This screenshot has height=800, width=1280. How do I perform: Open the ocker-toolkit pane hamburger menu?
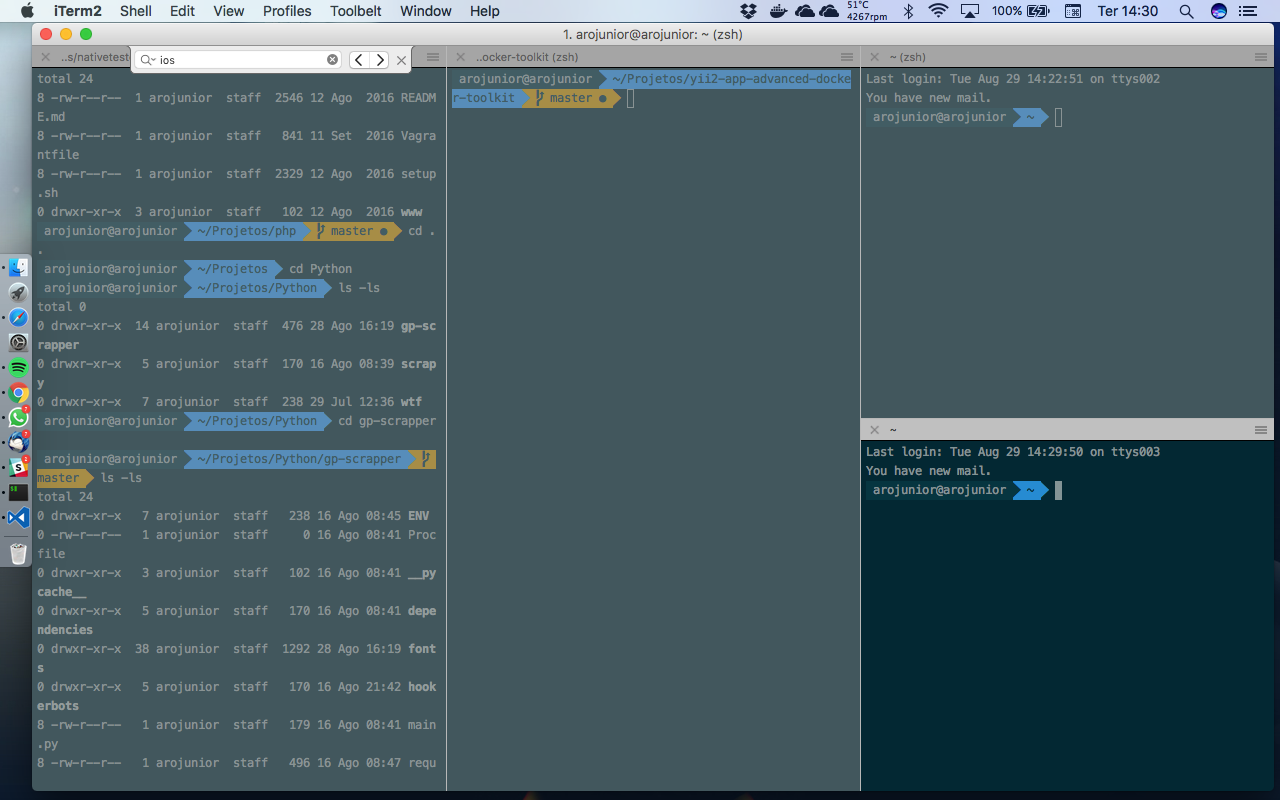click(847, 57)
